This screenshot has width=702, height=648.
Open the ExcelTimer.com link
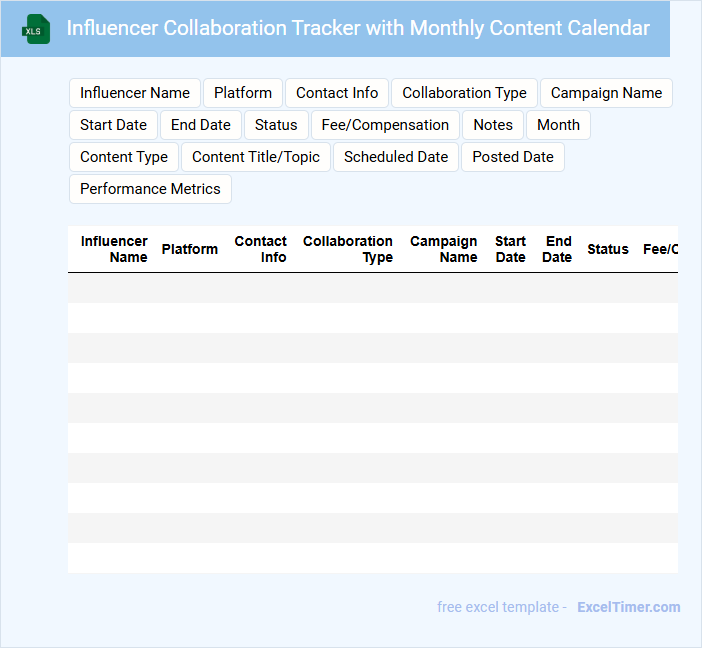click(629, 607)
